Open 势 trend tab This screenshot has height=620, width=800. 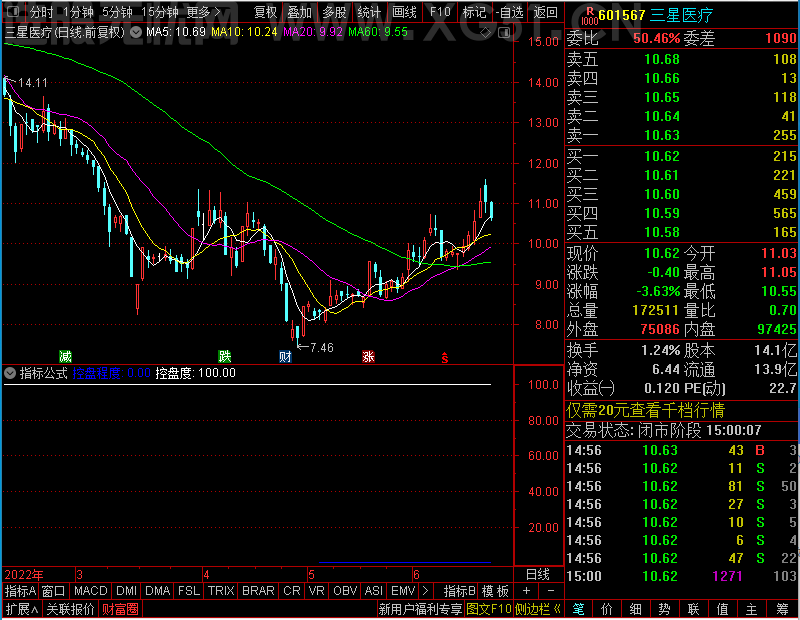coord(664,609)
